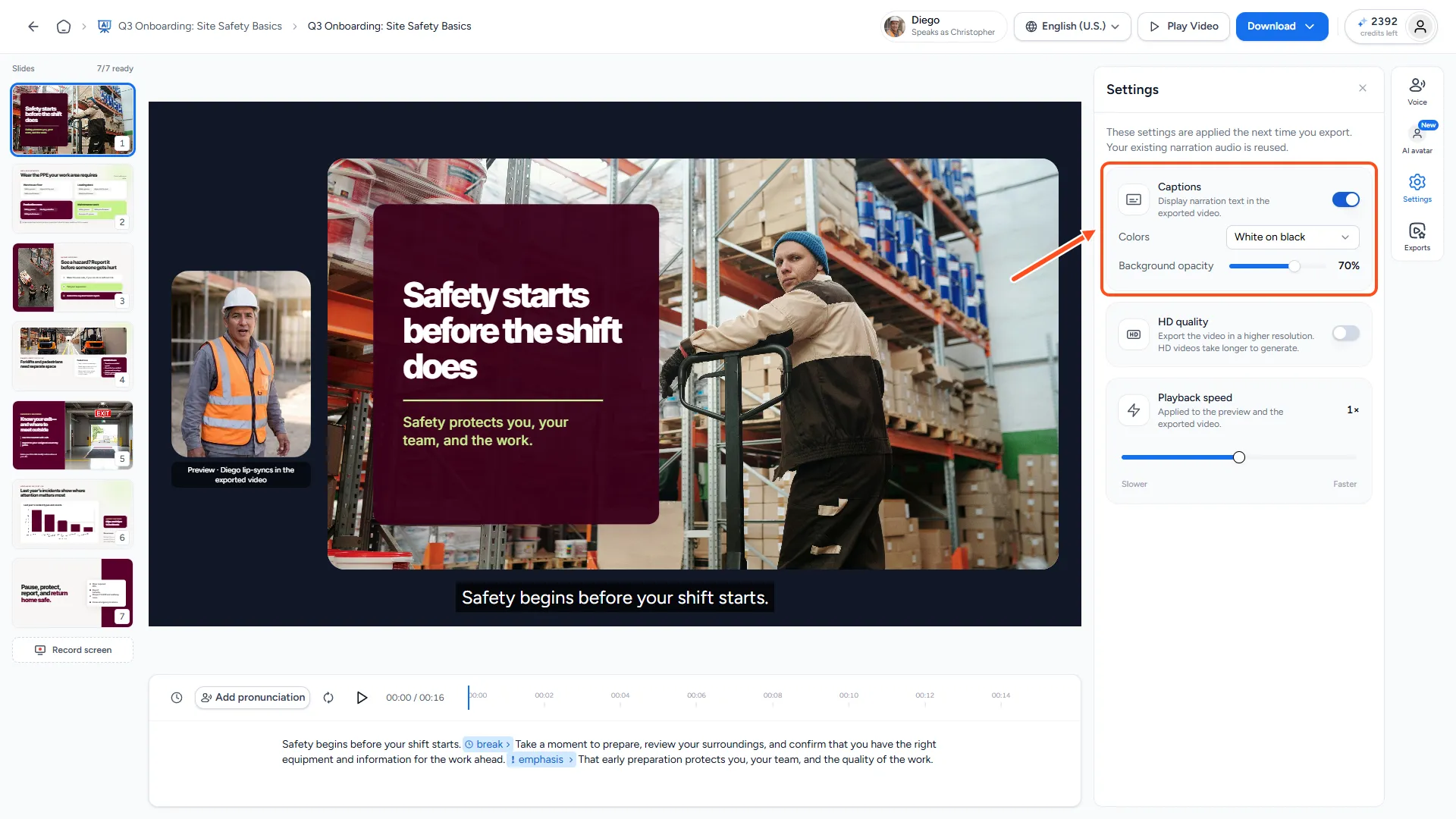Image resolution: width=1456 pixels, height=819 pixels.
Task: Click the Record screen button
Action: tap(73, 650)
